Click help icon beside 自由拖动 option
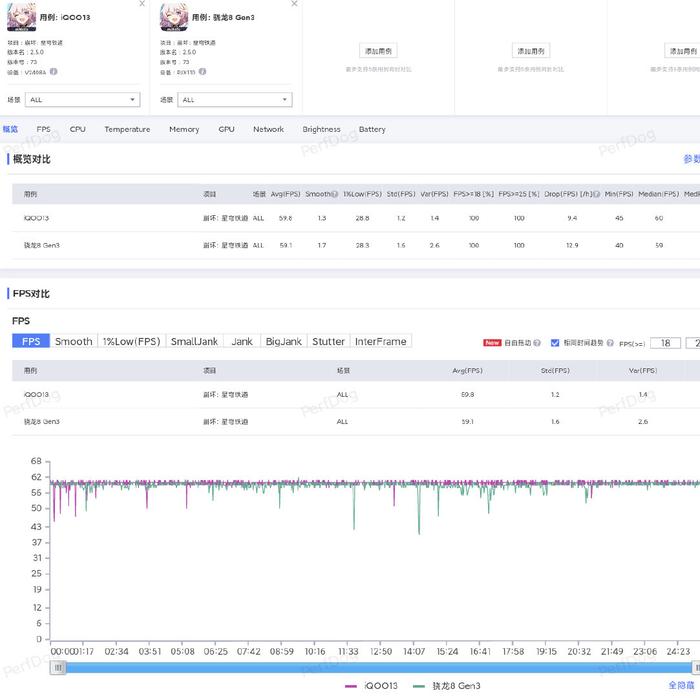700x698 pixels. coord(537,342)
